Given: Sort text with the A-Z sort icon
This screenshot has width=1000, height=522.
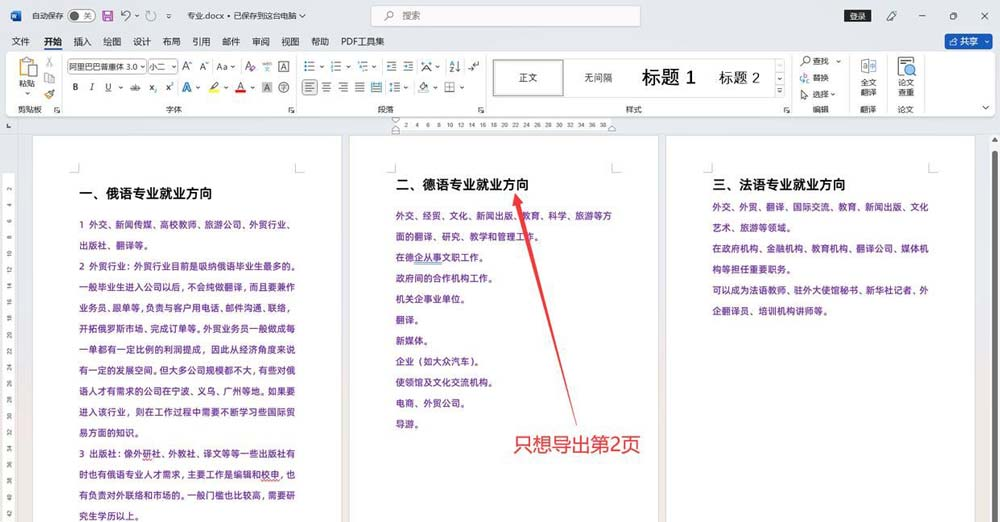Looking at the screenshot, I should point(455,66).
